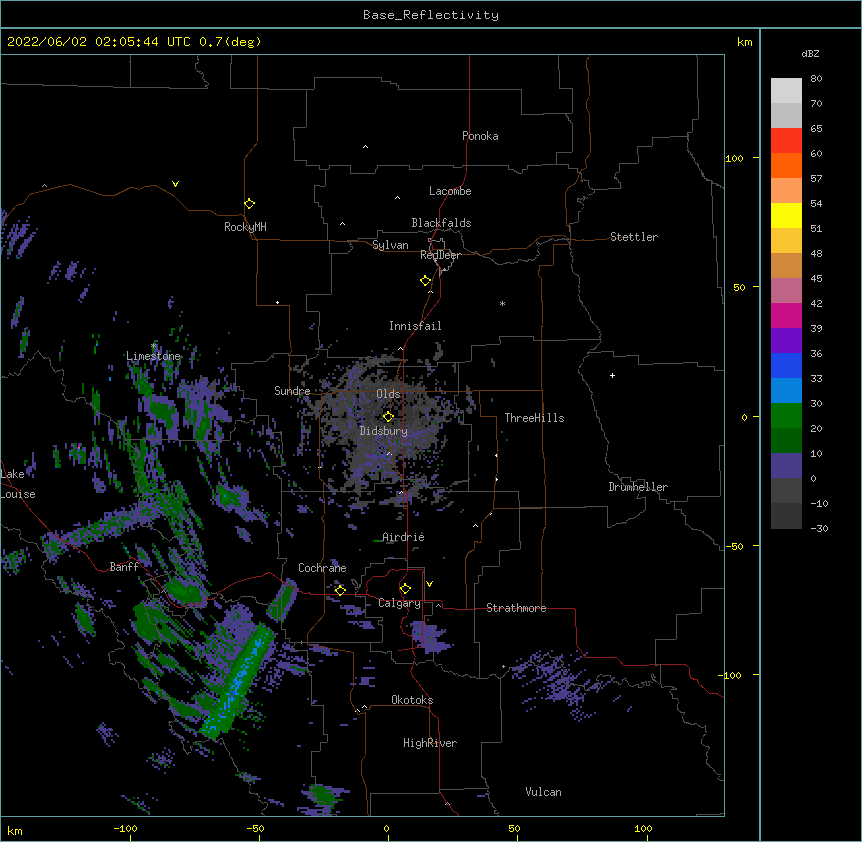
Task: Click the yellow V marker northeast of Calgary
Action: (429, 584)
